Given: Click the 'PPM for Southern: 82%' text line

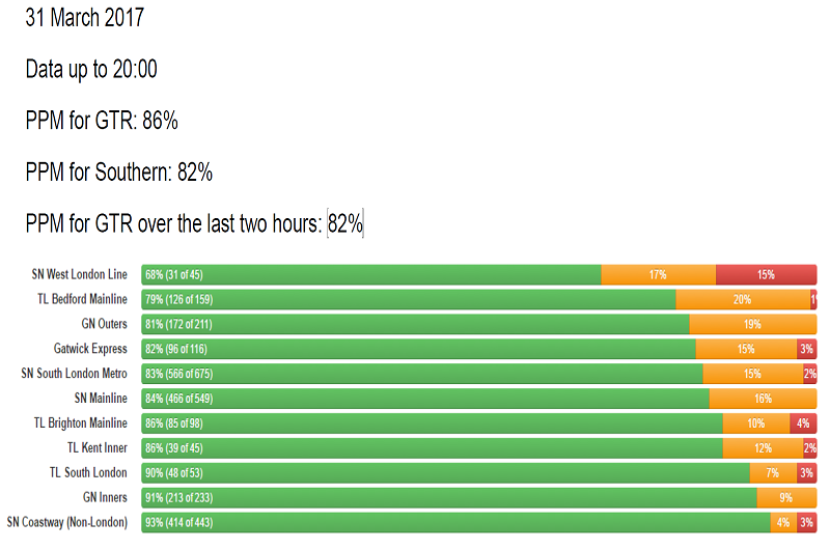Looking at the screenshot, I should coord(119,172).
